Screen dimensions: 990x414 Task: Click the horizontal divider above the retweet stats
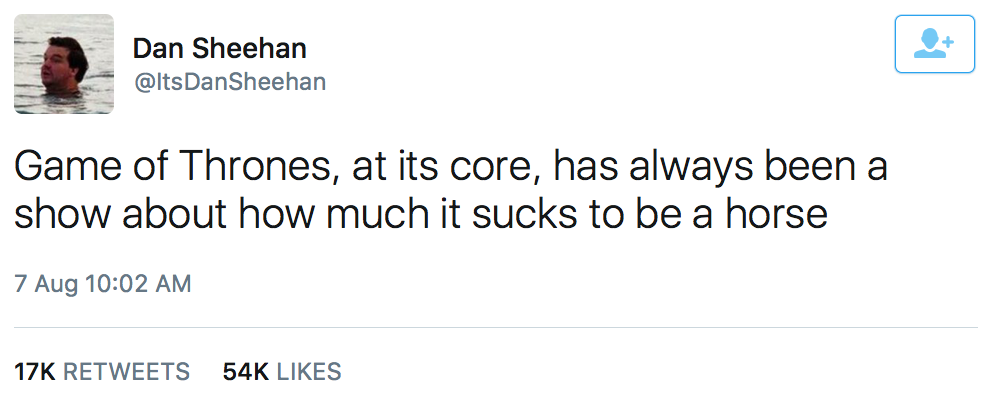pyautogui.click(x=495, y=327)
